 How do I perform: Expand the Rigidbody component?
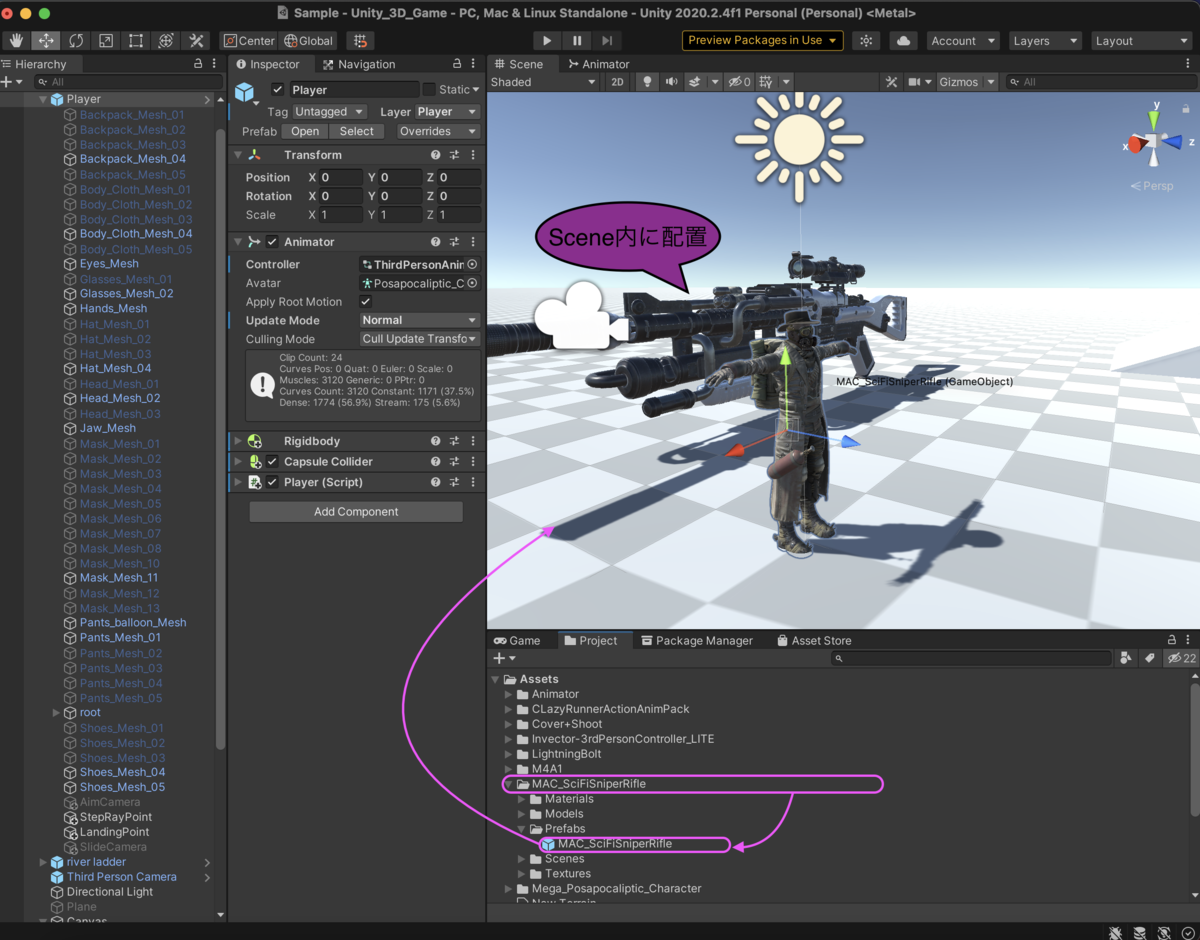pos(238,441)
